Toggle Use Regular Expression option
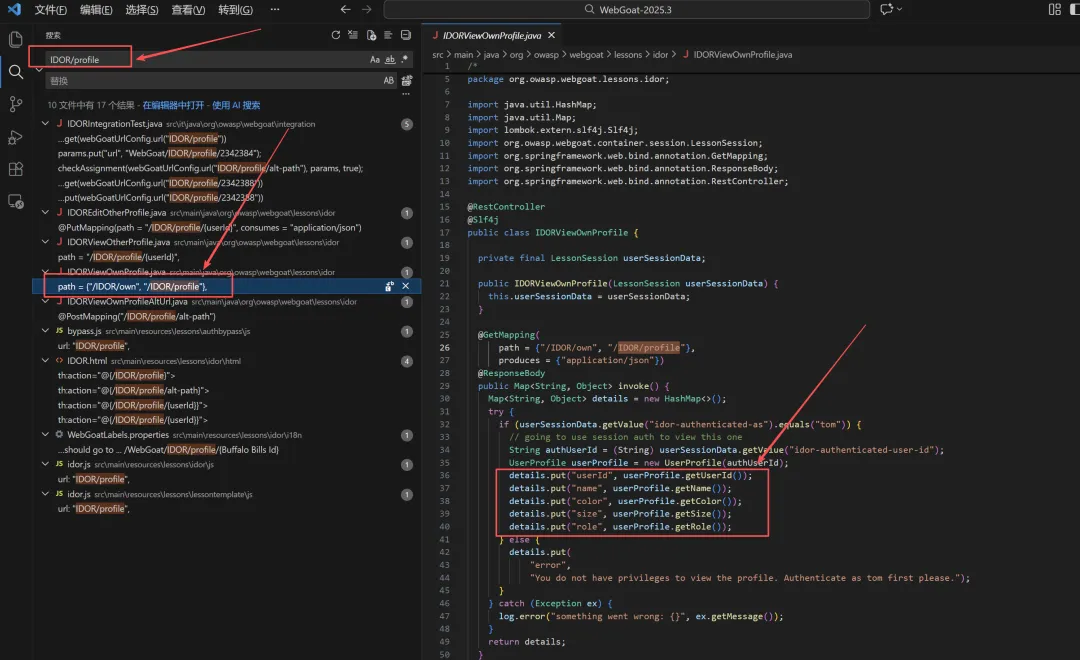 tap(405, 59)
